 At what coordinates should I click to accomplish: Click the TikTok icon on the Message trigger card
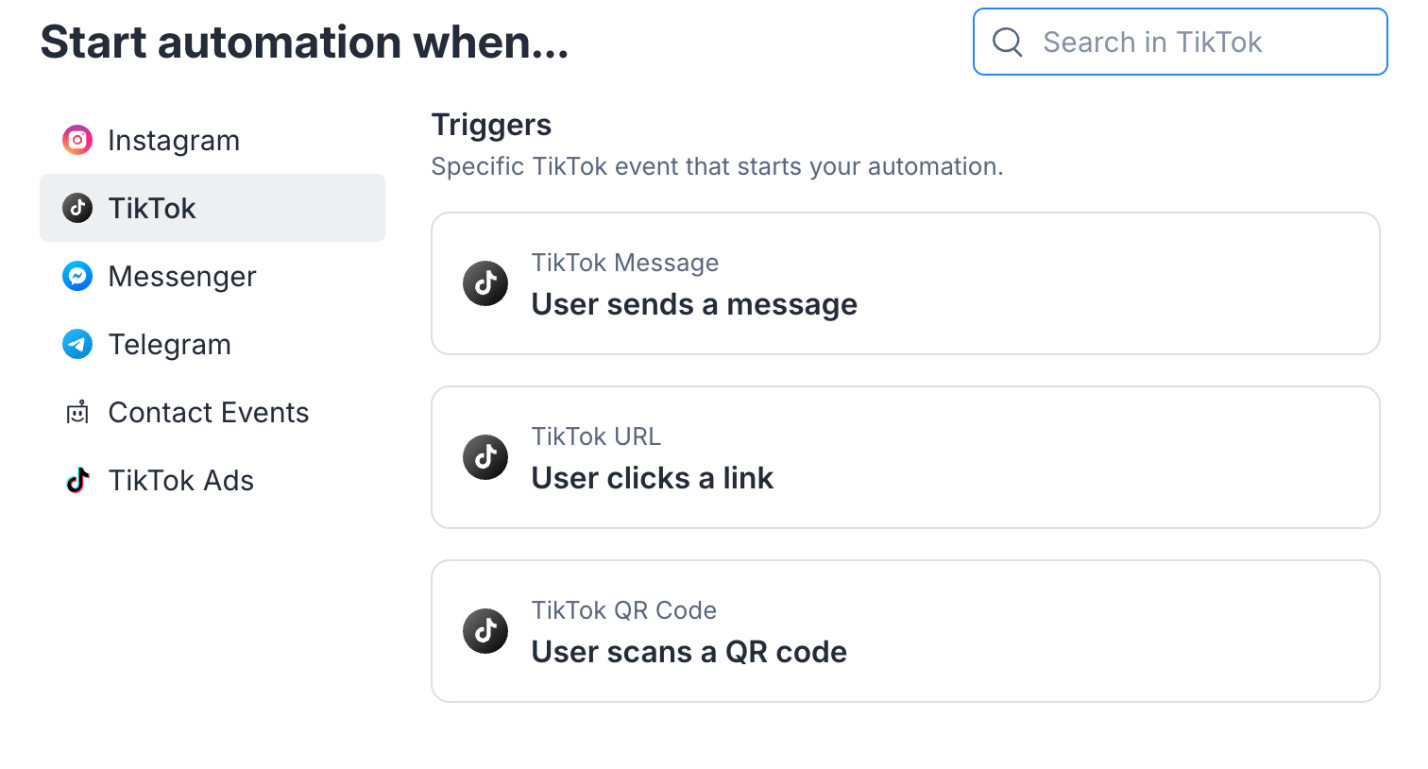tap(485, 283)
